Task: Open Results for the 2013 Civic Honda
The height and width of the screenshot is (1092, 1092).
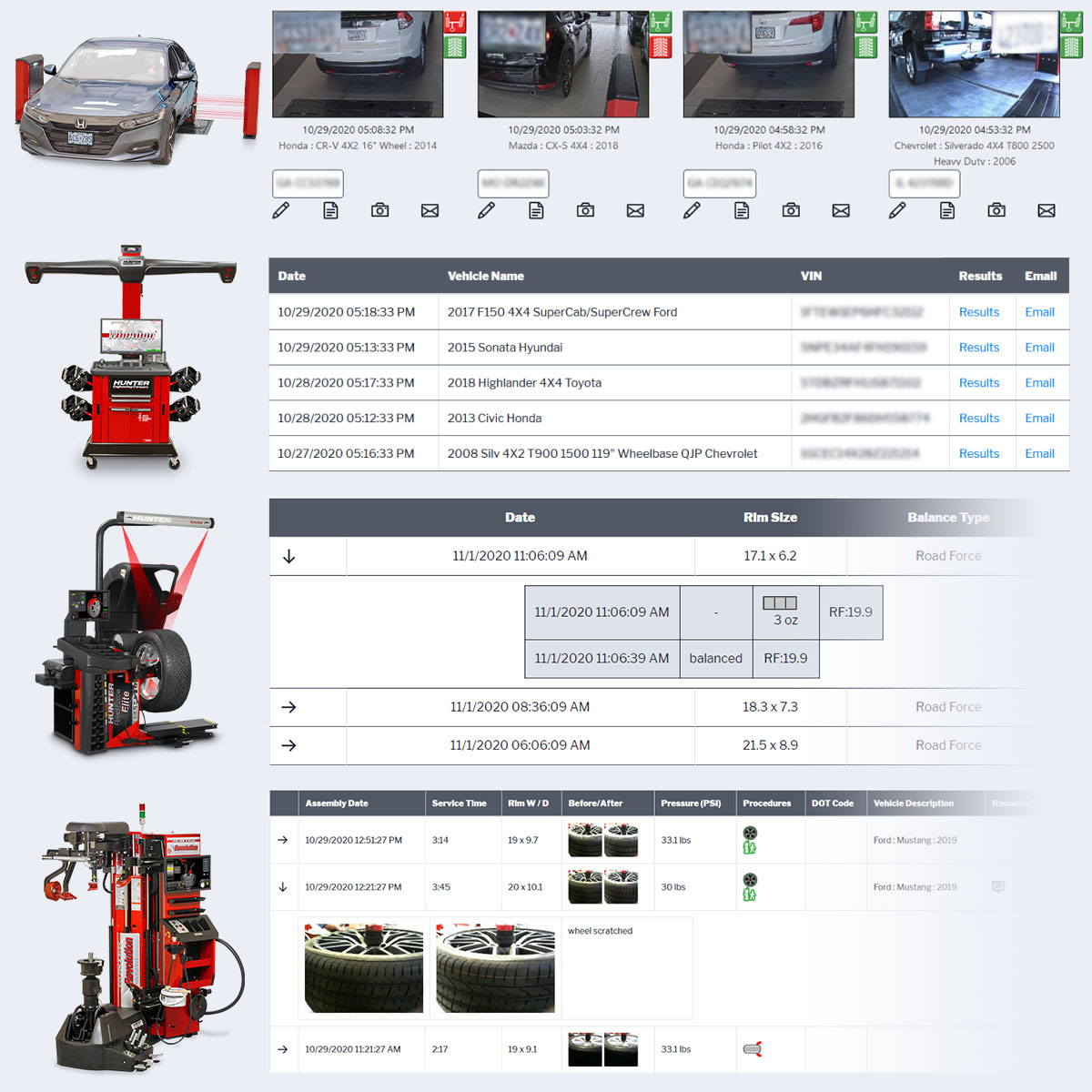Action: [979, 419]
